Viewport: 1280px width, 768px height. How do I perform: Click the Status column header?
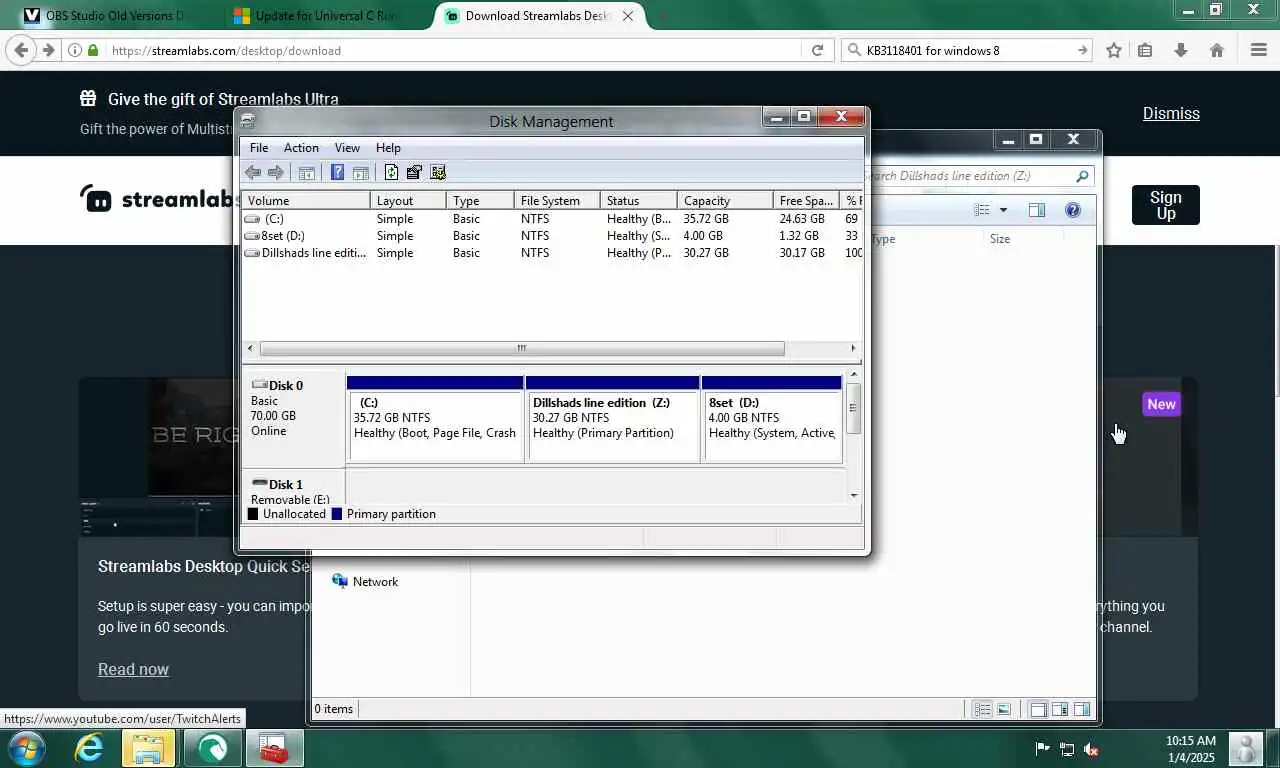(639, 200)
